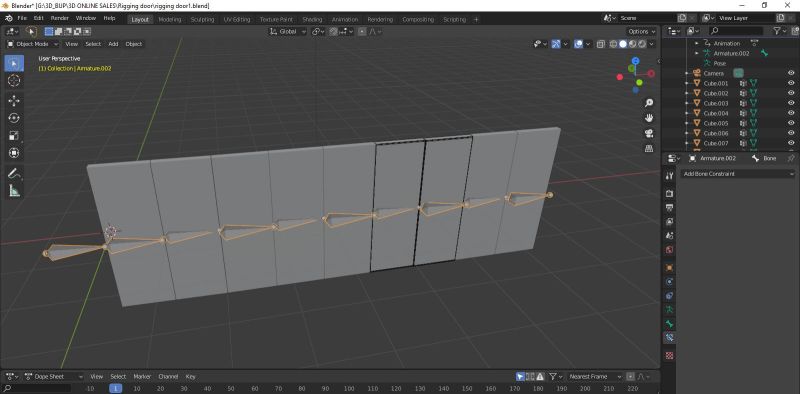Open the Options dropdown in viewport
Screen dimensions: 800x394
click(x=641, y=32)
